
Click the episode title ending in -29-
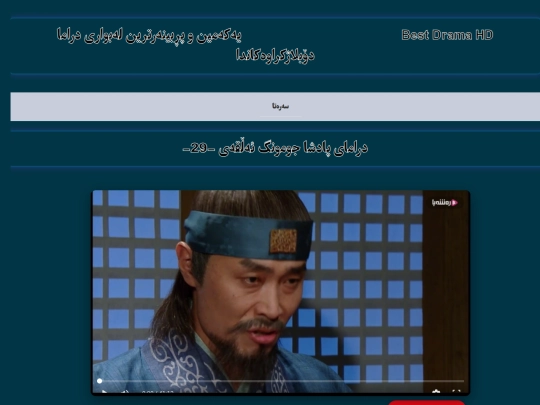pyautogui.click(x=275, y=148)
